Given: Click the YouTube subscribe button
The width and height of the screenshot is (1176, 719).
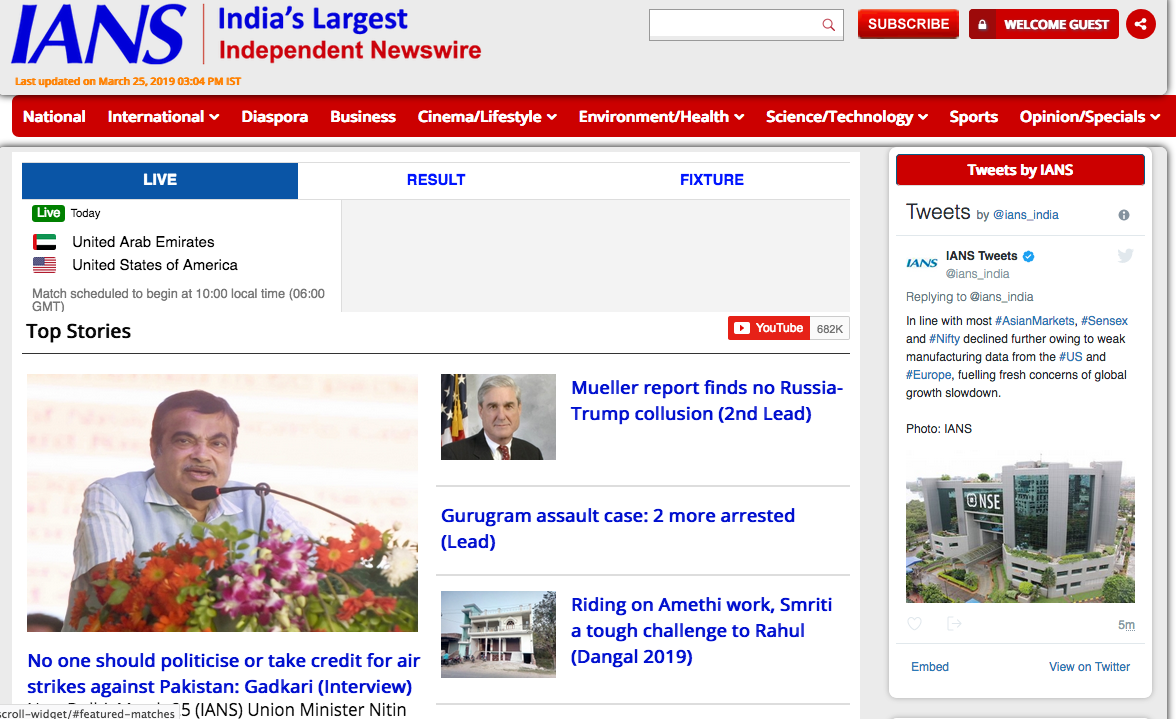Looking at the screenshot, I should [769, 328].
